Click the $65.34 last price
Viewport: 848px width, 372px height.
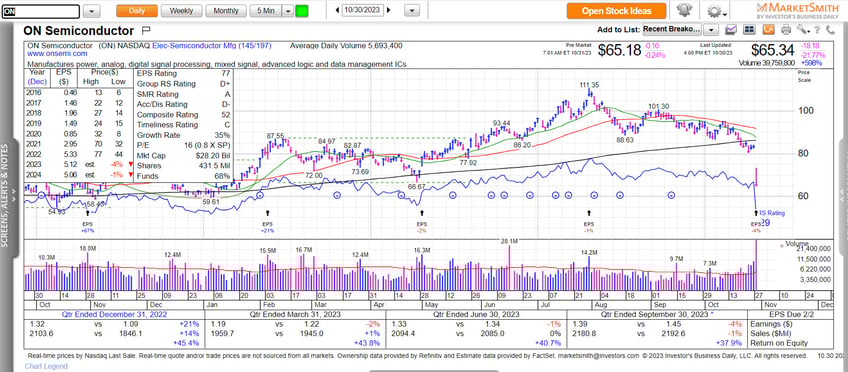coord(772,50)
